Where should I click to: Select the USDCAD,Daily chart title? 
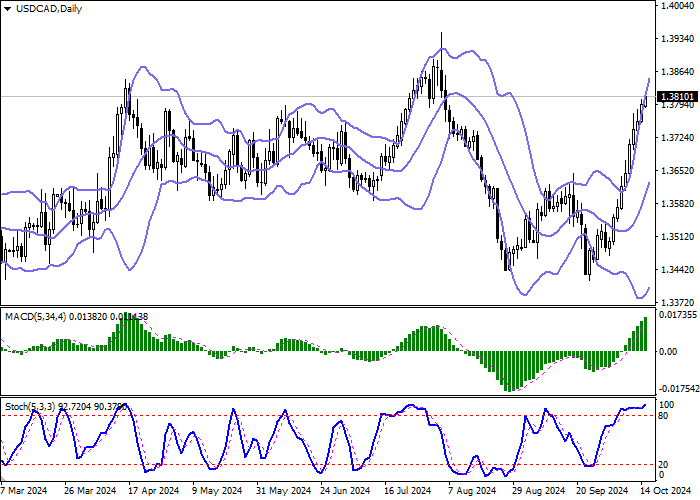[x=49, y=9]
